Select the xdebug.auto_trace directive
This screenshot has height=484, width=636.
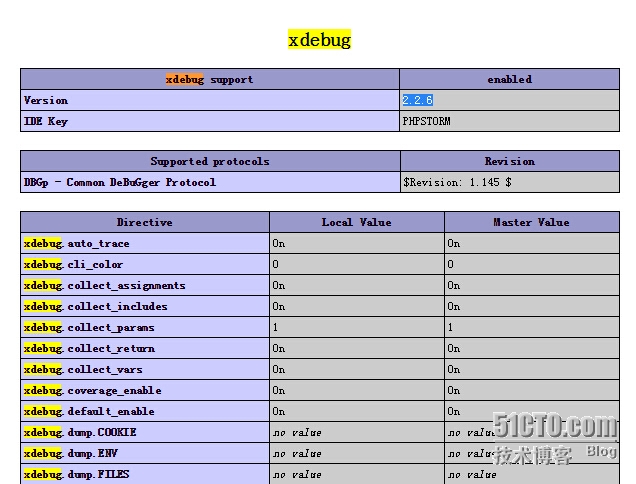tap(77, 243)
